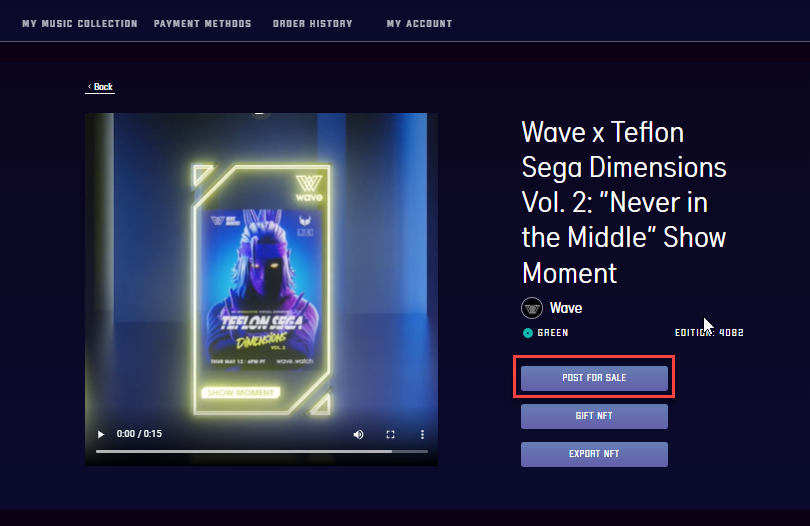
Task: Seek on the video progress bar
Action: tap(261, 452)
